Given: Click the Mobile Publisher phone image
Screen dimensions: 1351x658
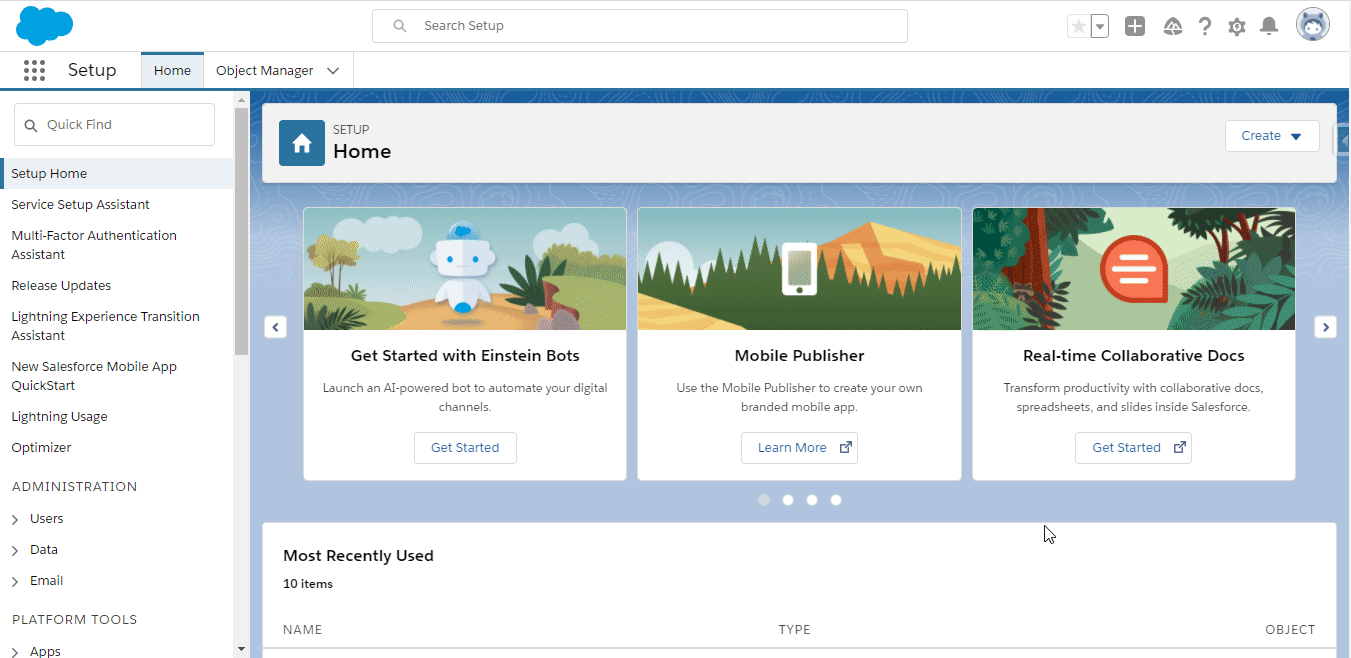Looking at the screenshot, I should tap(799, 269).
